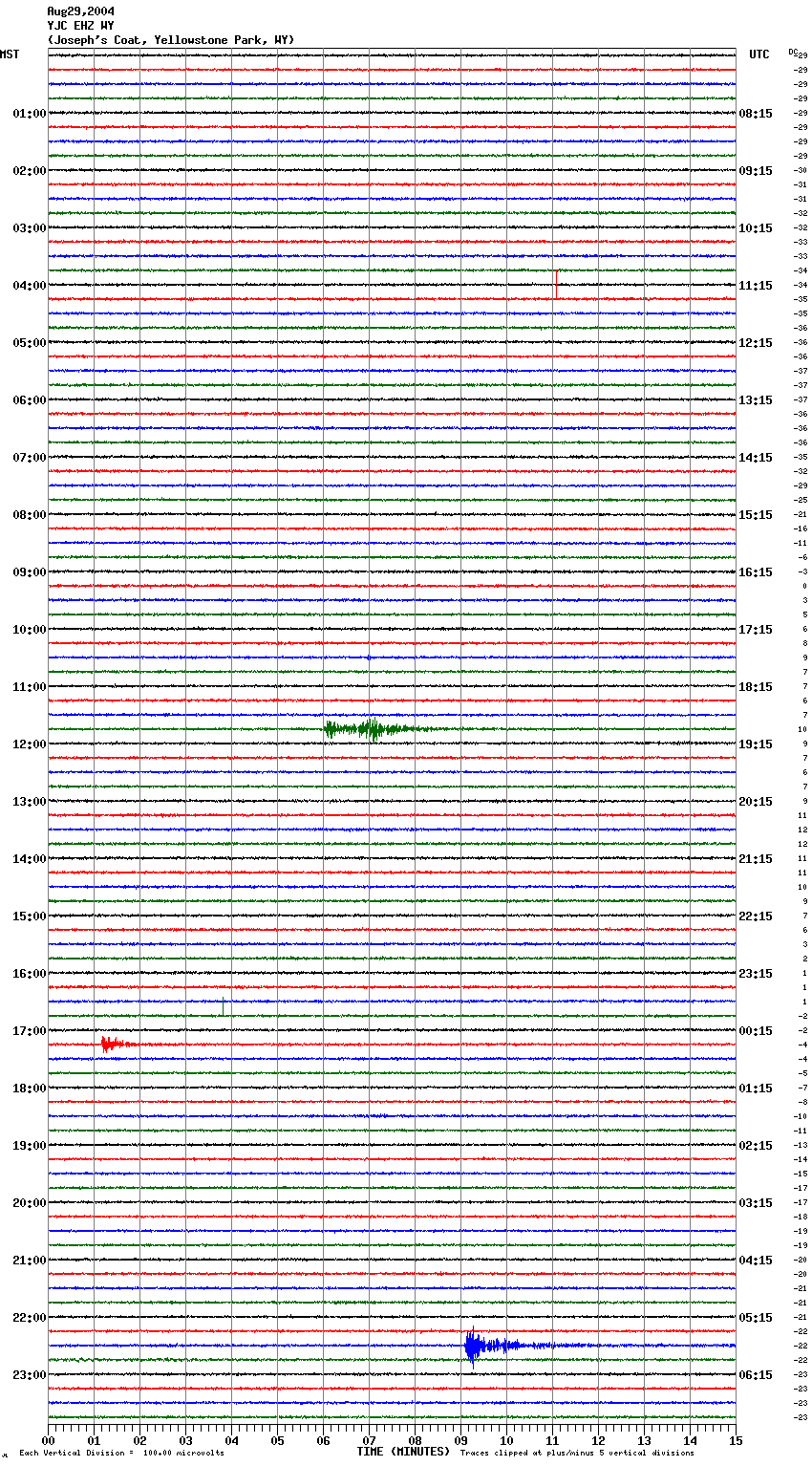Click the TIME (MINUTES) axis title

pyautogui.click(x=403, y=1452)
